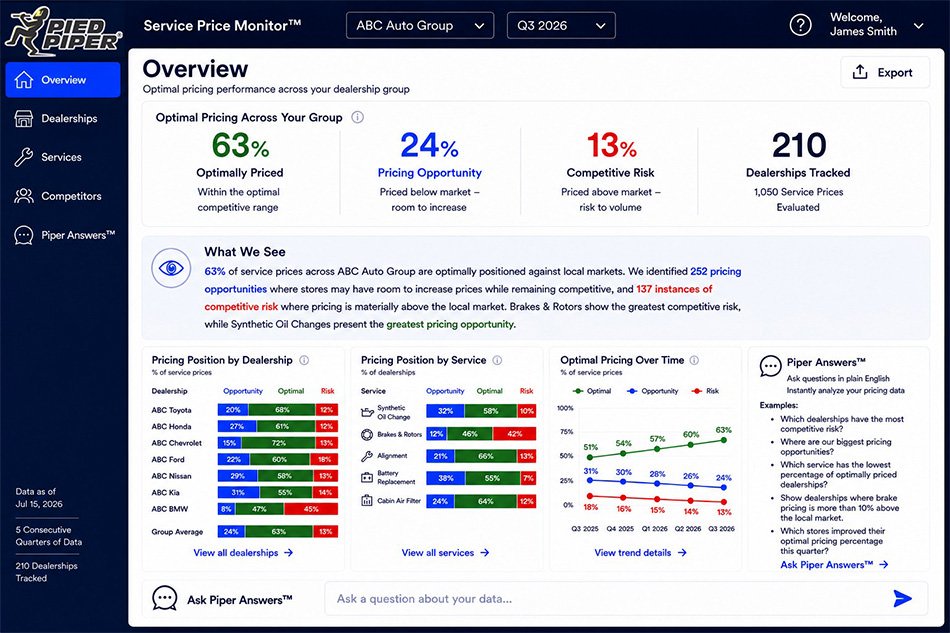This screenshot has width=950, height=633.
Task: Click the Pricing Opportunity link
Action: 430,173
